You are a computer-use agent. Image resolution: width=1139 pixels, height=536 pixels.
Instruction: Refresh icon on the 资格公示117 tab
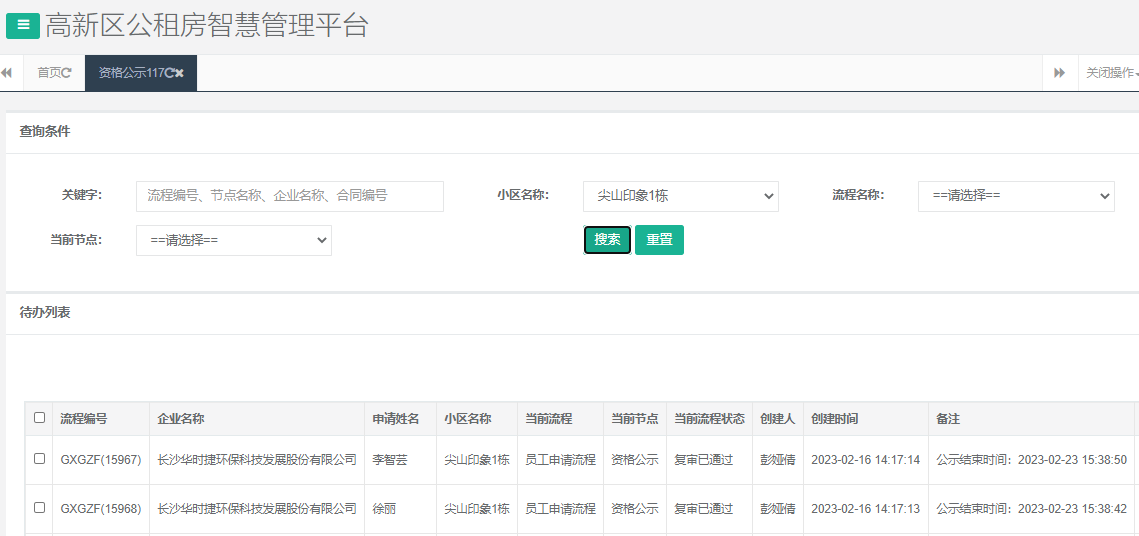[169, 73]
